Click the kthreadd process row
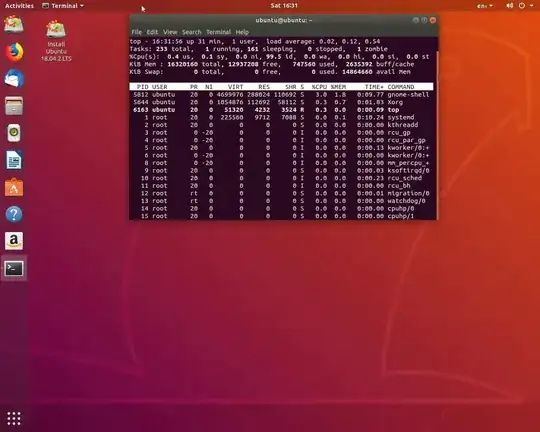This screenshot has height=432, width=540. pos(281,125)
